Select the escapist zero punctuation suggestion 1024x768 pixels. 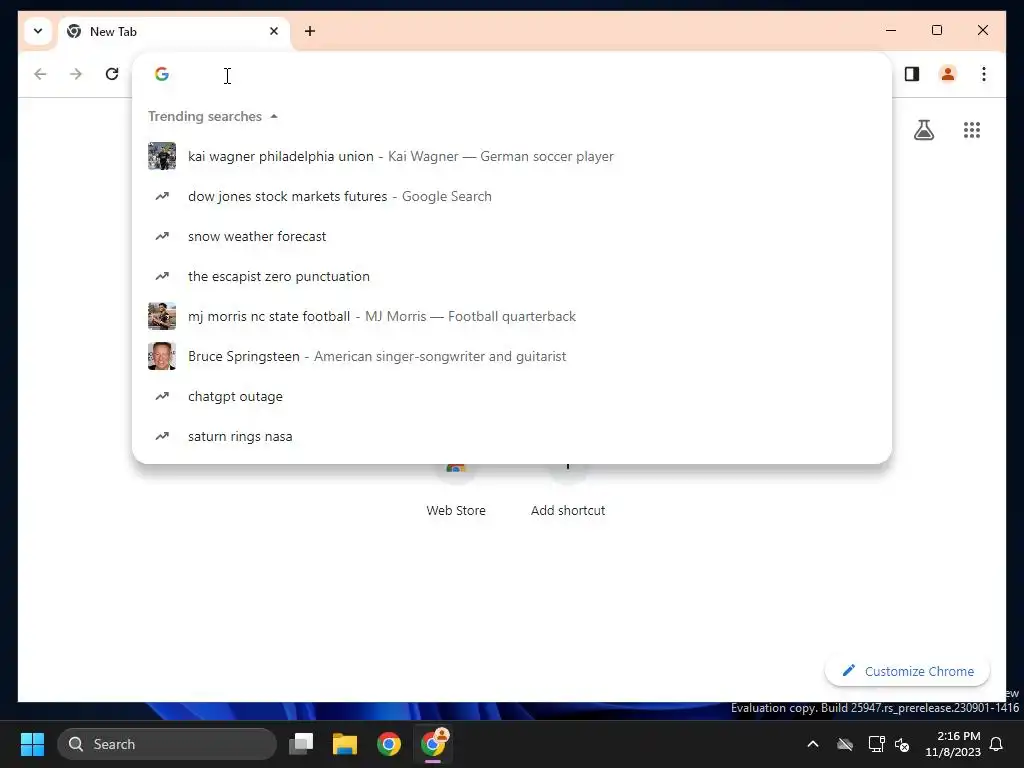click(512, 276)
